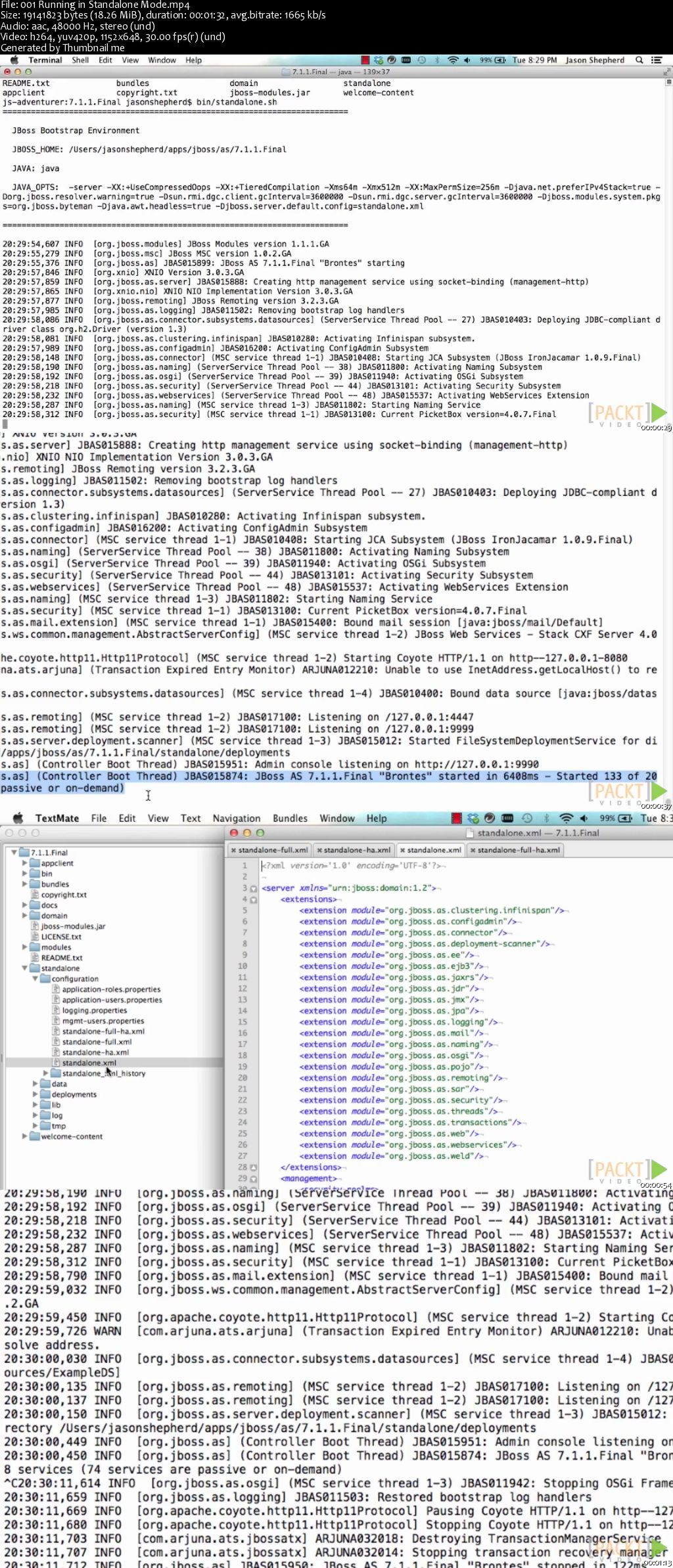Expand the modules folder
Viewport: 673px width, 1568px height.
24,947
